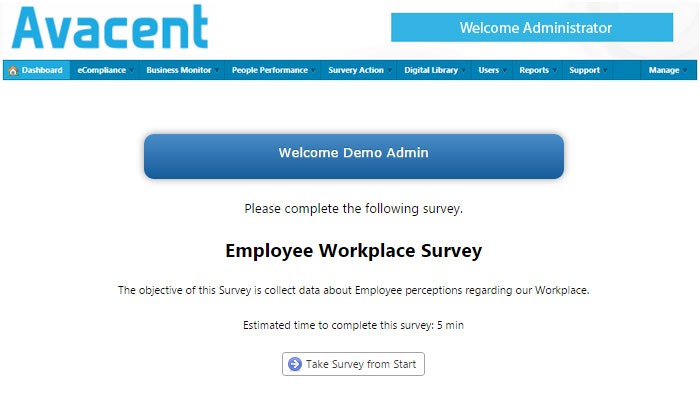This screenshot has width=700, height=410.
Task: Expand the Users menu arrow
Action: (504, 71)
